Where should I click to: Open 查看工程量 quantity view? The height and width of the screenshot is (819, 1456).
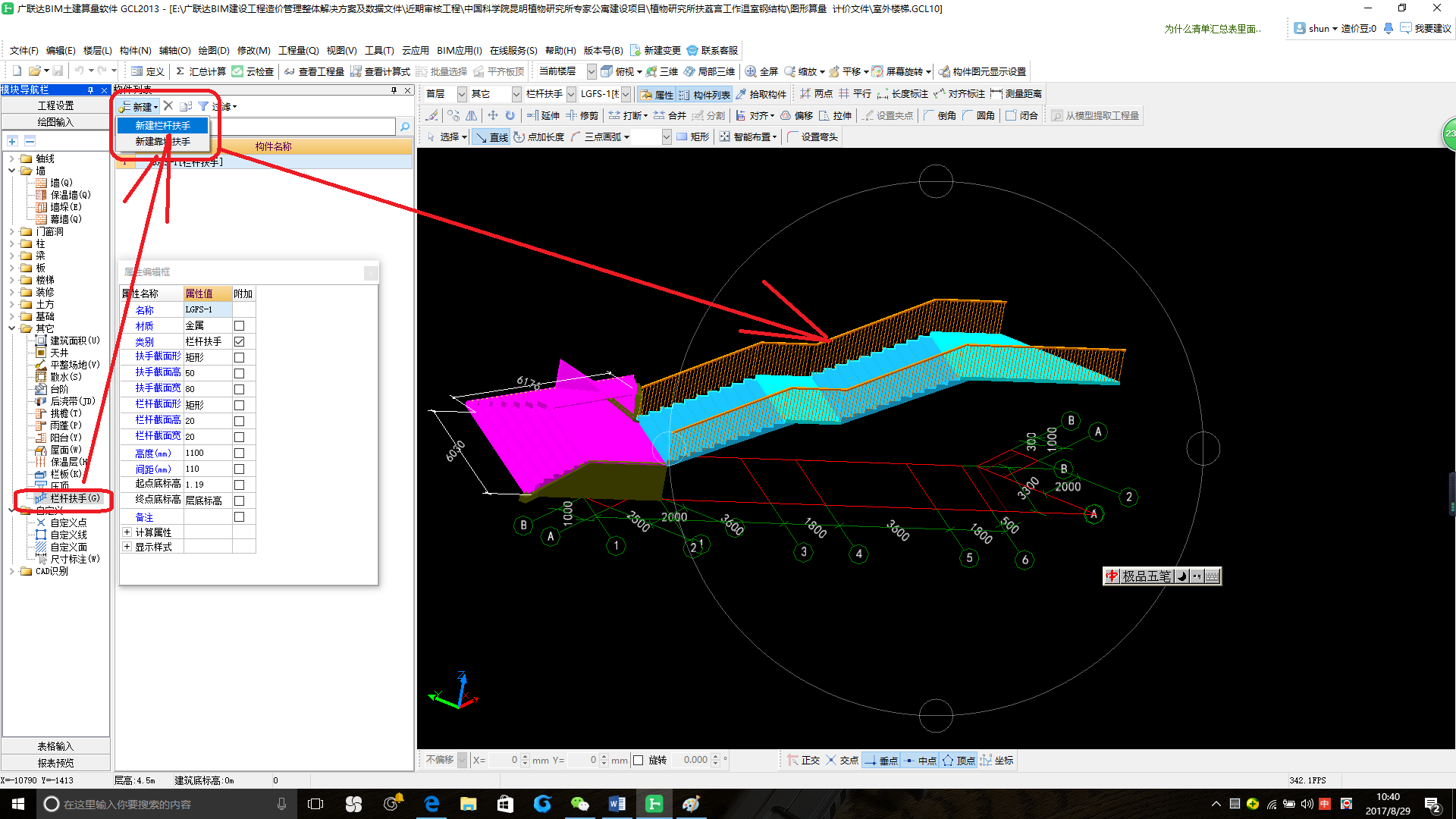point(313,71)
